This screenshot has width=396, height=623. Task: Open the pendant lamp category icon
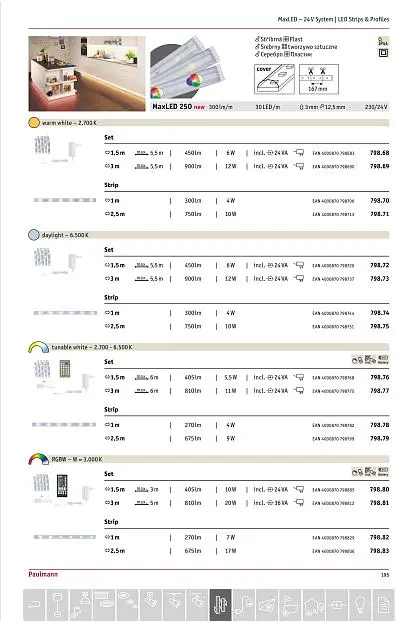coord(57,605)
